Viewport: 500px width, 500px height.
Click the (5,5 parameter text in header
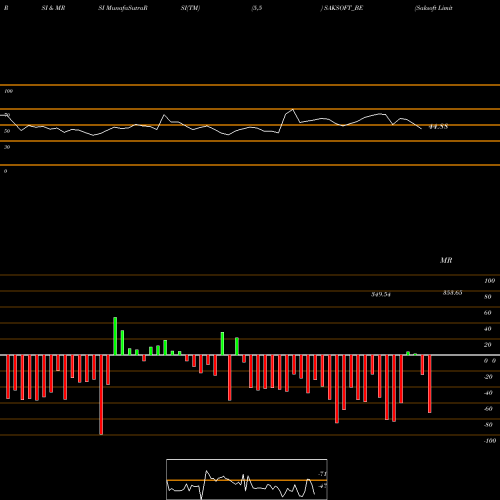[257, 8]
